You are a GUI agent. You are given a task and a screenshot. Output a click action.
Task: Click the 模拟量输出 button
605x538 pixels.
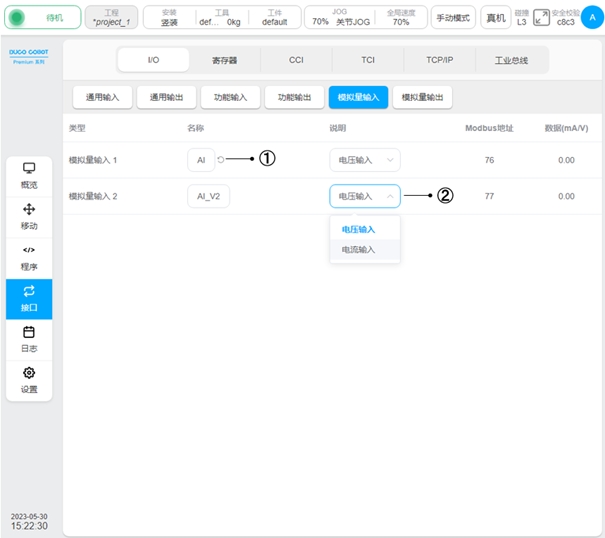[422, 97]
